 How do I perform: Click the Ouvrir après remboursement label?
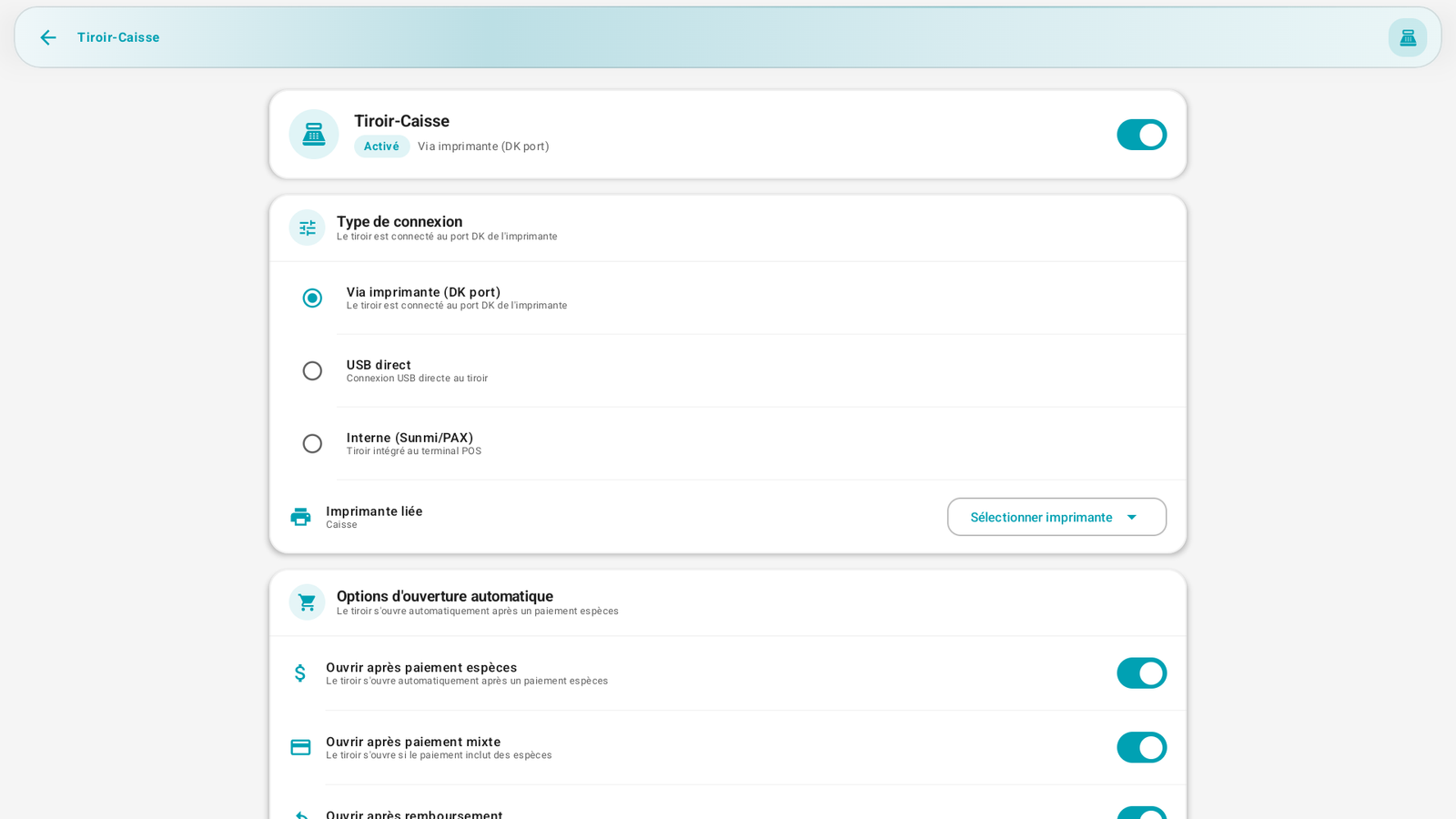pos(414,814)
